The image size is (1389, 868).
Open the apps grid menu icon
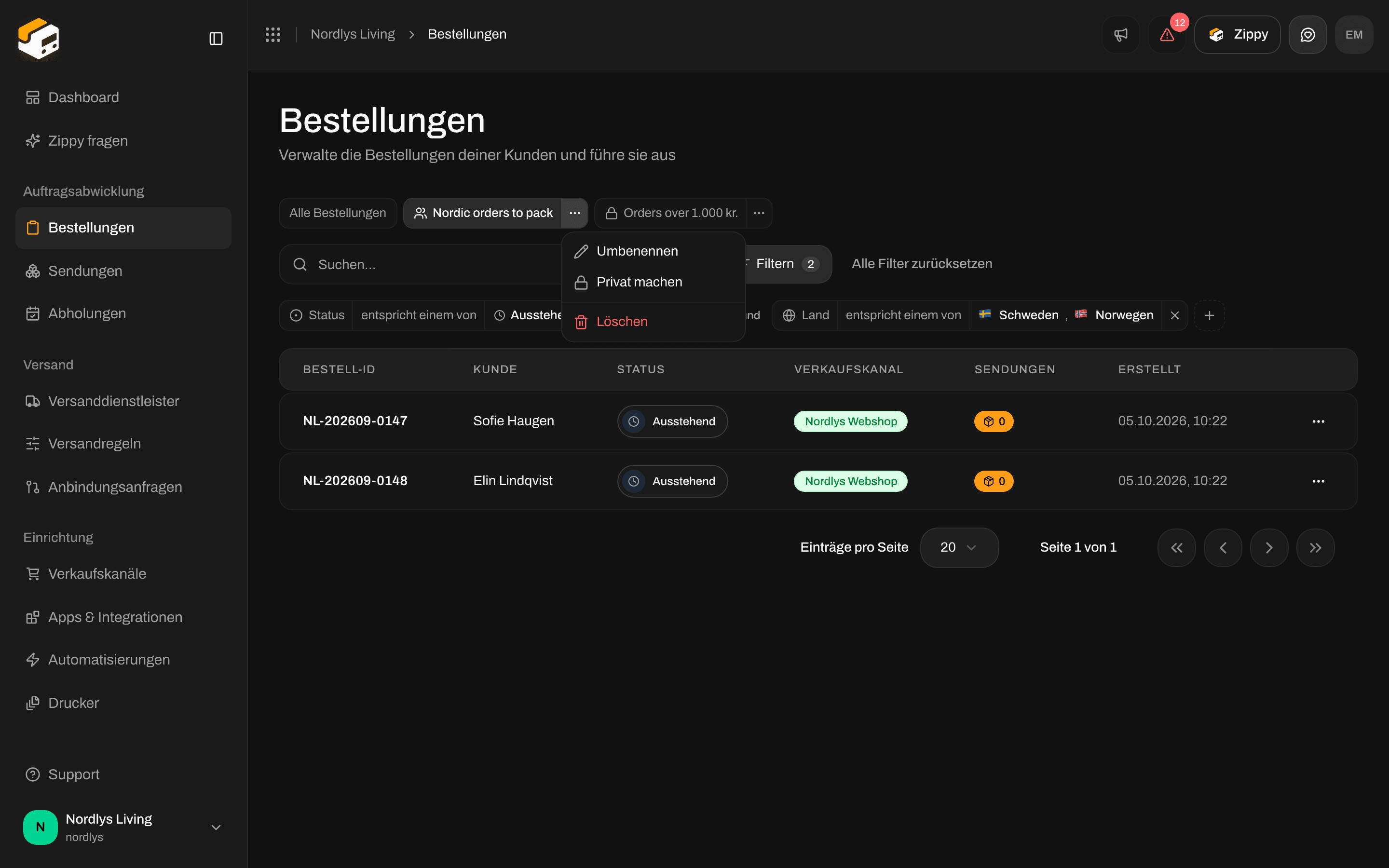(x=272, y=34)
